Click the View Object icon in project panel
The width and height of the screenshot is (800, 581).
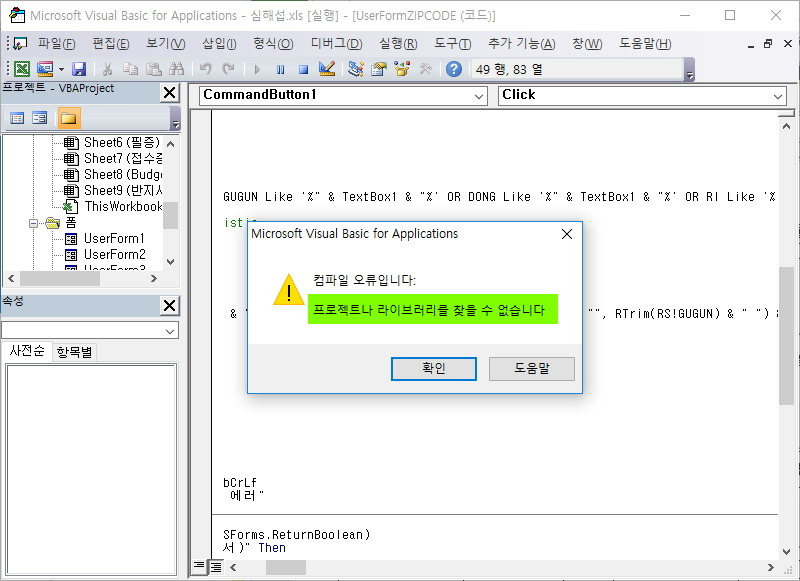40,118
